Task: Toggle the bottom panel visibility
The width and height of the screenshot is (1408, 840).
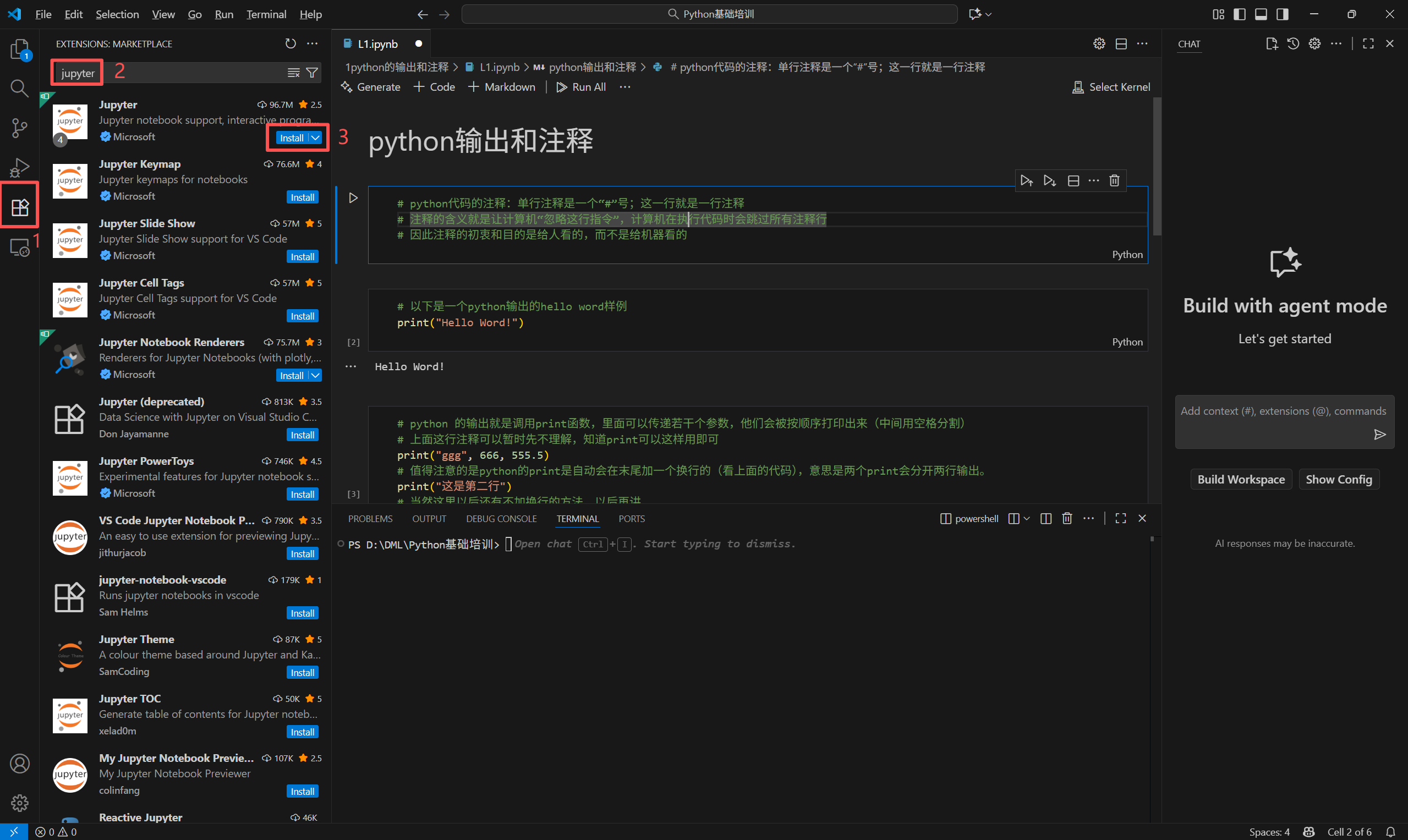Action: 1261,14
